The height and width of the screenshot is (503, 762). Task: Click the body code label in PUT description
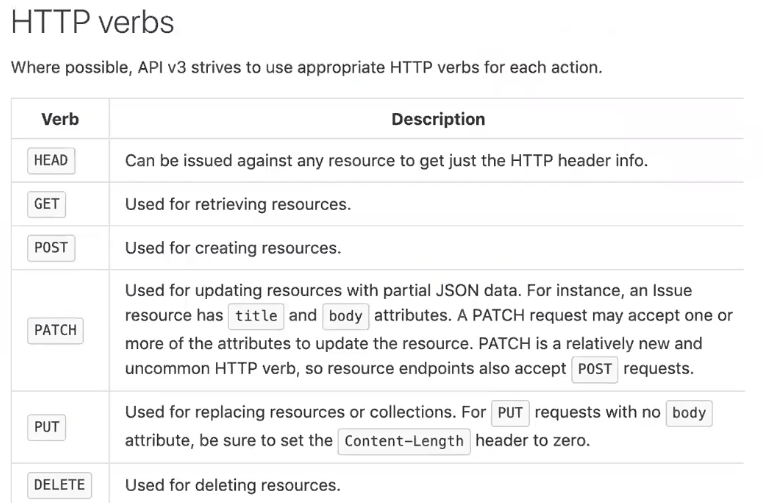click(688, 413)
